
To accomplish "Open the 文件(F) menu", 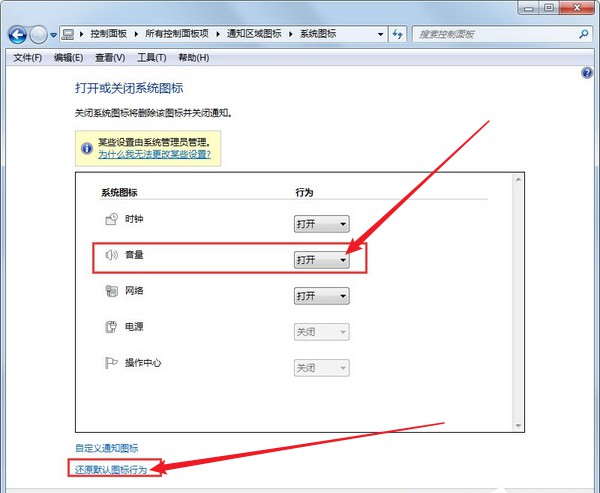I will [x=27, y=57].
